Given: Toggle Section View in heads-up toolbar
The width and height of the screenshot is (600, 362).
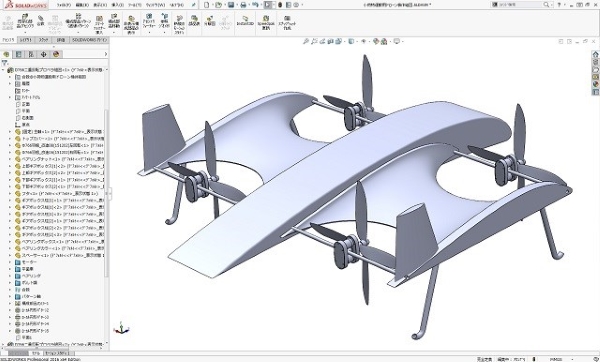Looking at the screenshot, I should tap(331, 41).
